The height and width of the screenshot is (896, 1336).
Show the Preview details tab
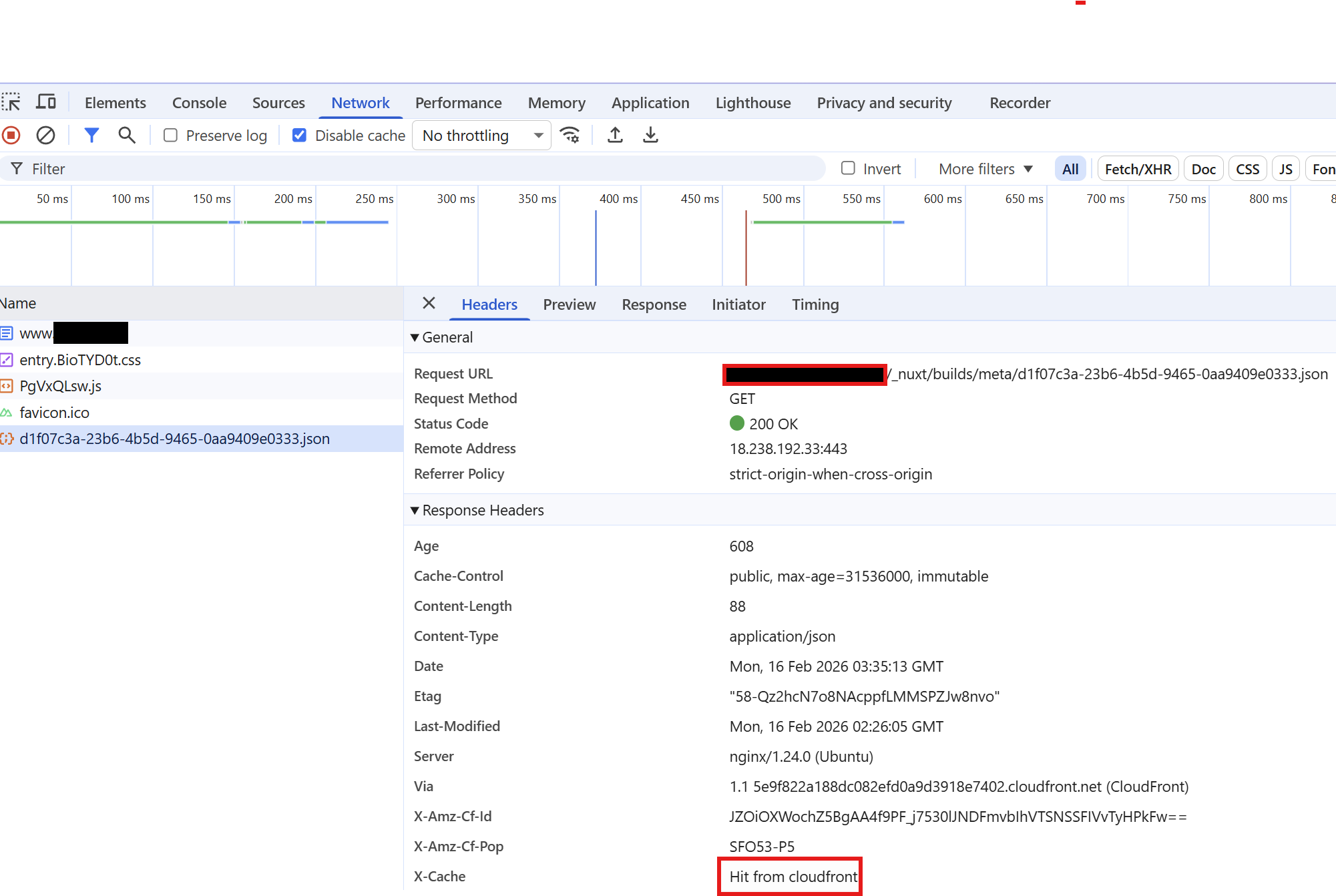tap(569, 304)
